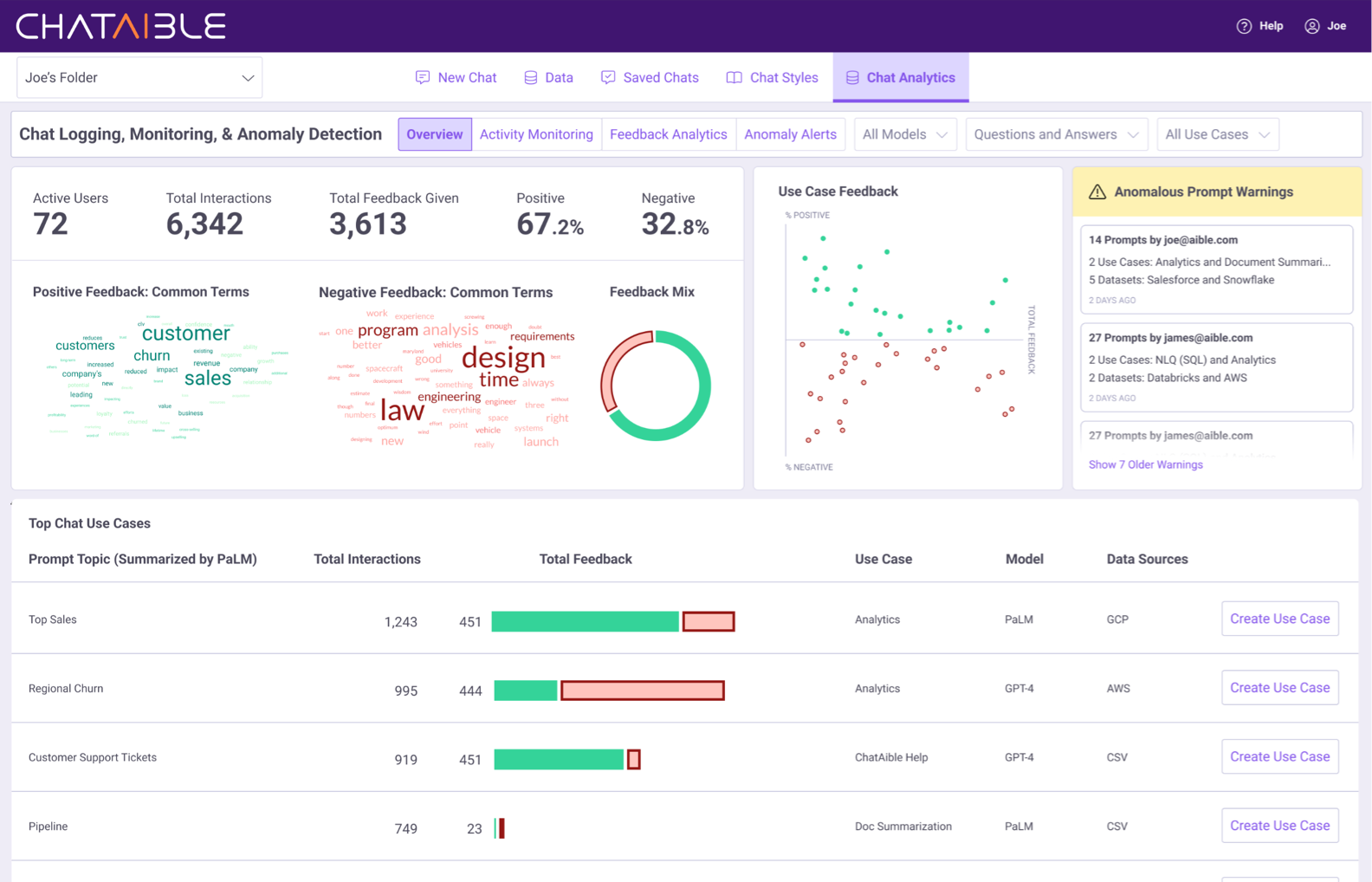Click the anomalous warnings triangle icon
Screen dimensions: 1372x882
pyautogui.click(x=1097, y=192)
